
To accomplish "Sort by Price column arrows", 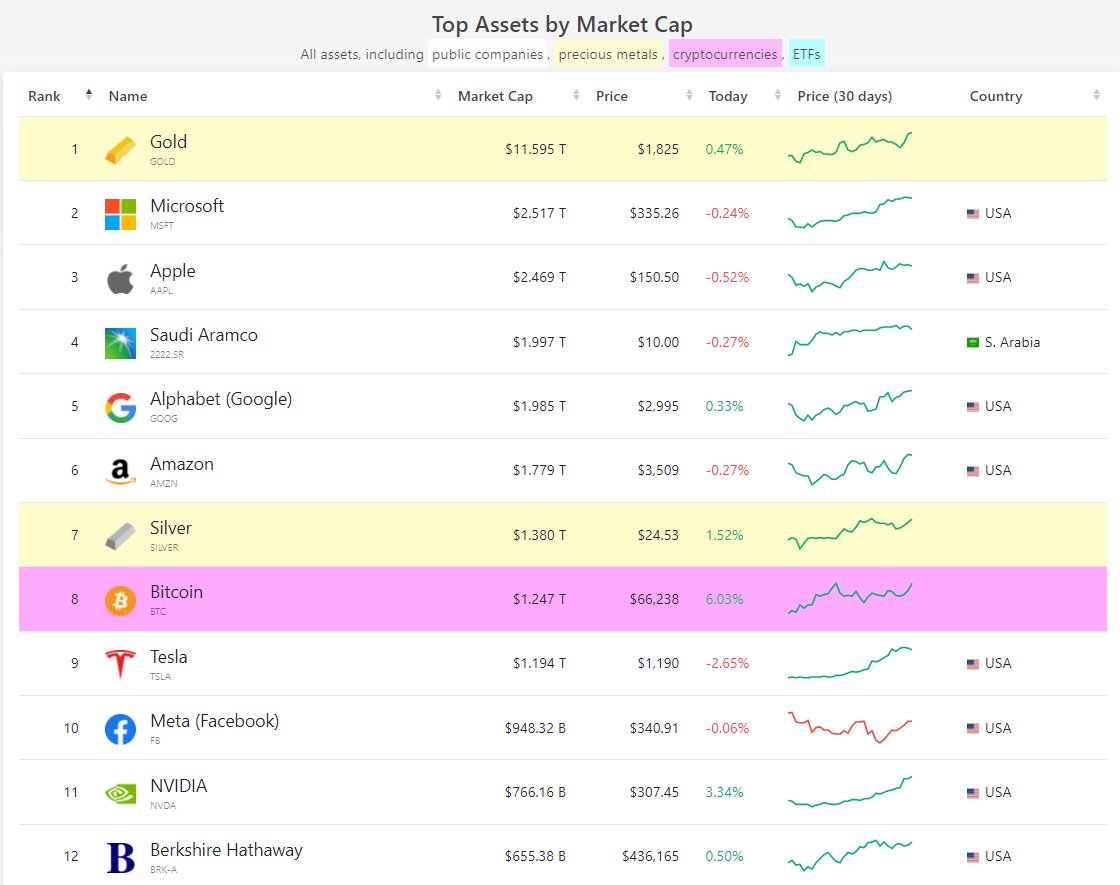I will (x=689, y=94).
